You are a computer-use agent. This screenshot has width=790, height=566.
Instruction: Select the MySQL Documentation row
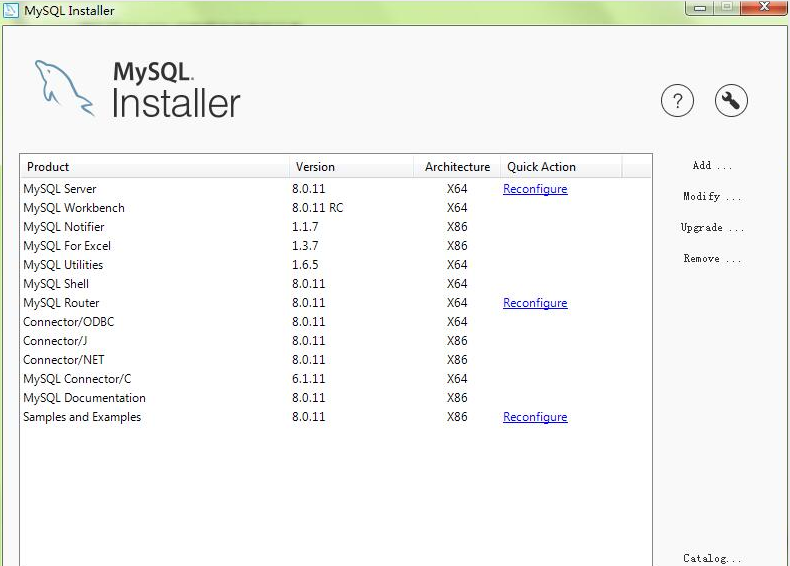pos(336,398)
